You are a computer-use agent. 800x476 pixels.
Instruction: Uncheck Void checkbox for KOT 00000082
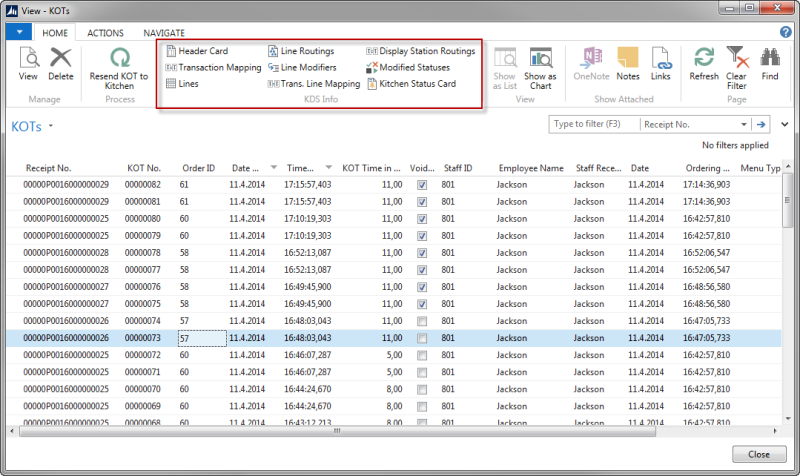click(422, 185)
